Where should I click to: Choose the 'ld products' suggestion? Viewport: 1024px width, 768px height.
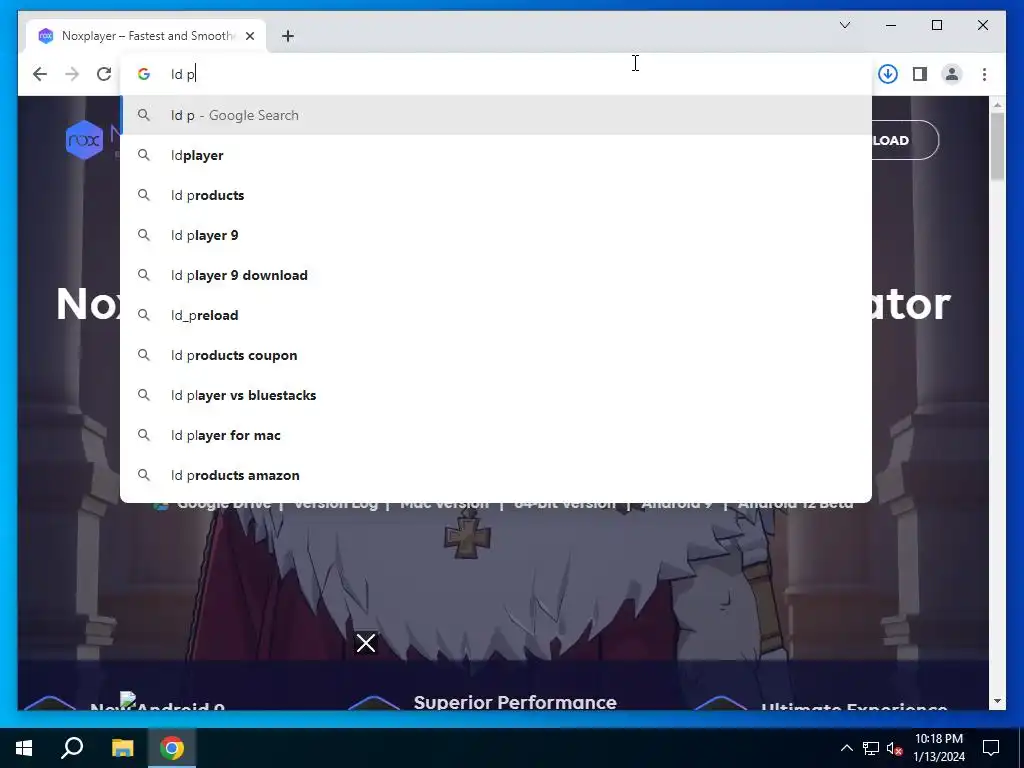point(496,195)
